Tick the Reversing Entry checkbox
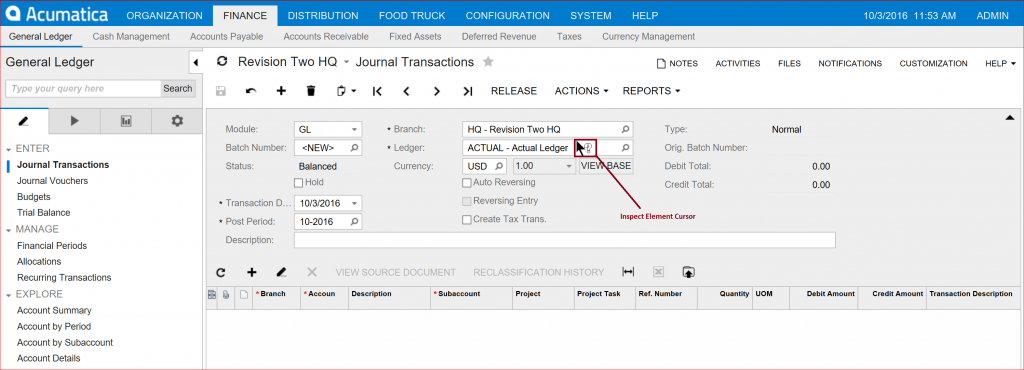 (x=466, y=201)
